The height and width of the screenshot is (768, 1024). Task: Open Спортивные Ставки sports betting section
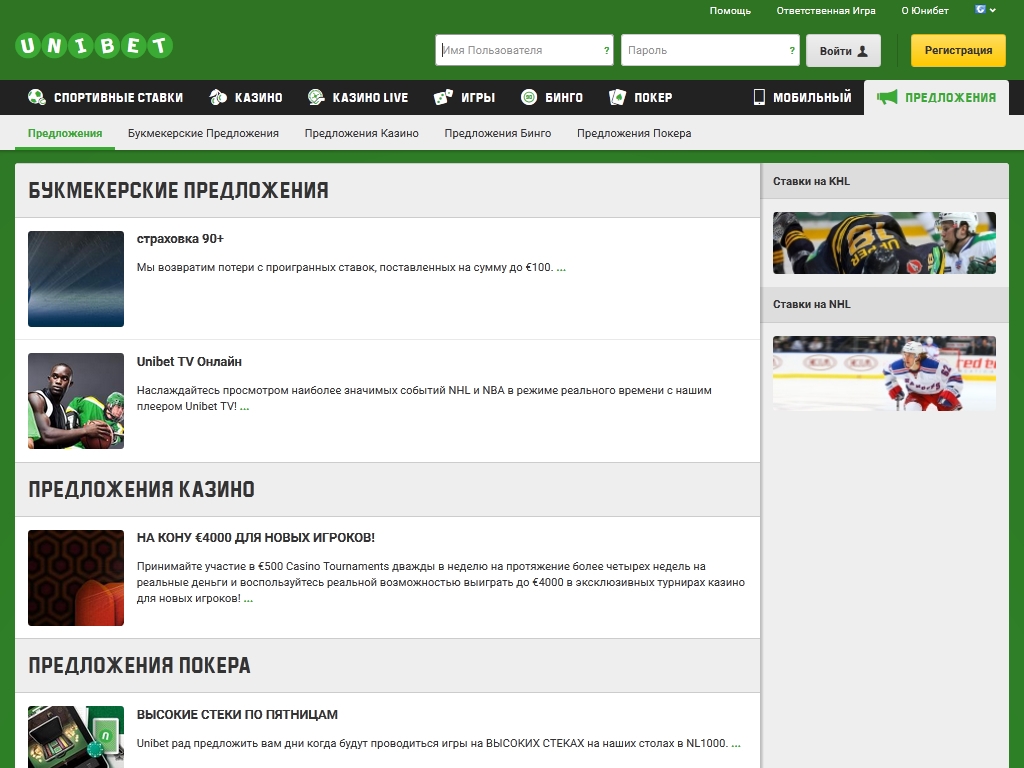coord(106,97)
